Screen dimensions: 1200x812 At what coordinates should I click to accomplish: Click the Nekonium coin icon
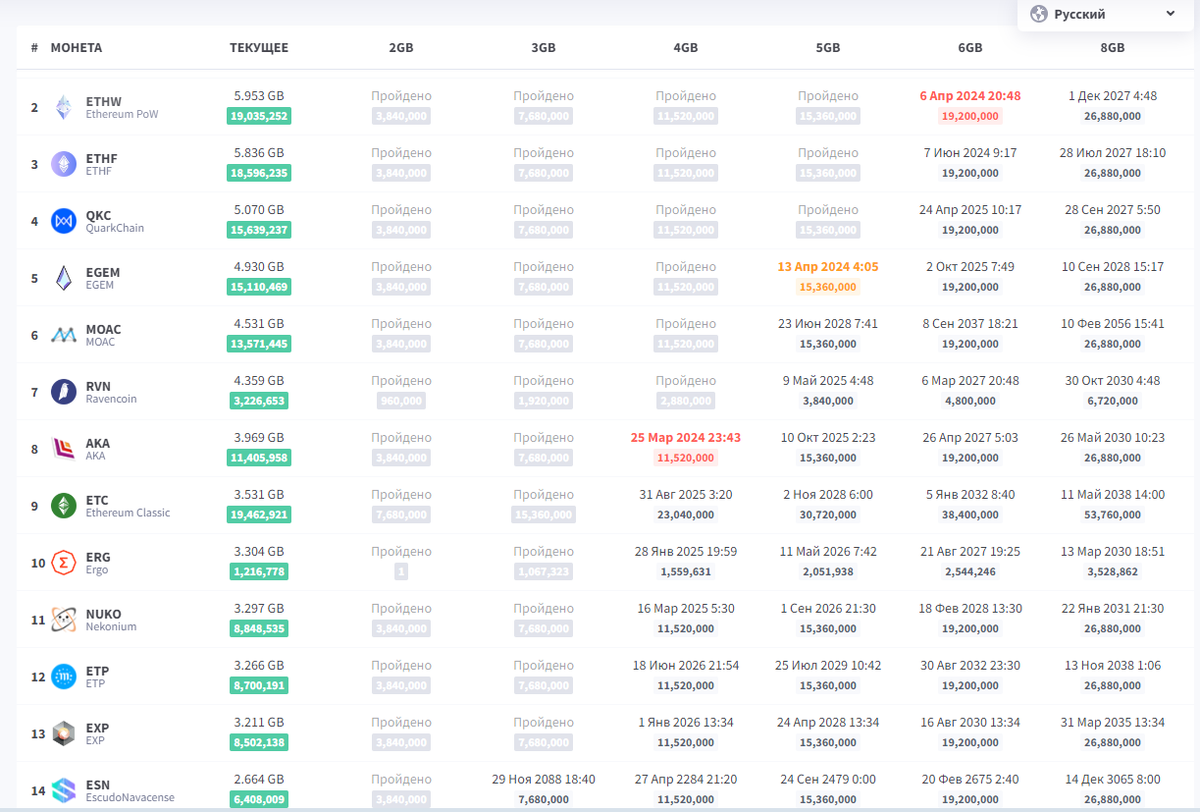click(x=64, y=620)
